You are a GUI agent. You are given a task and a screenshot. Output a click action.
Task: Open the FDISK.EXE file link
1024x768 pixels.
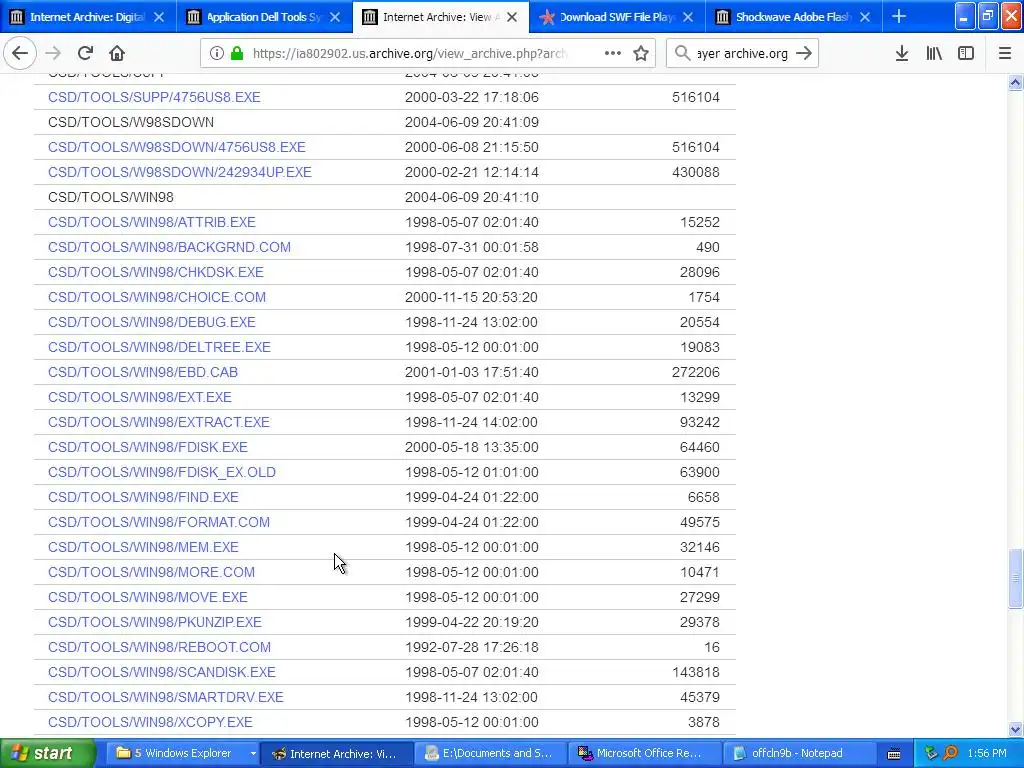coord(148,447)
